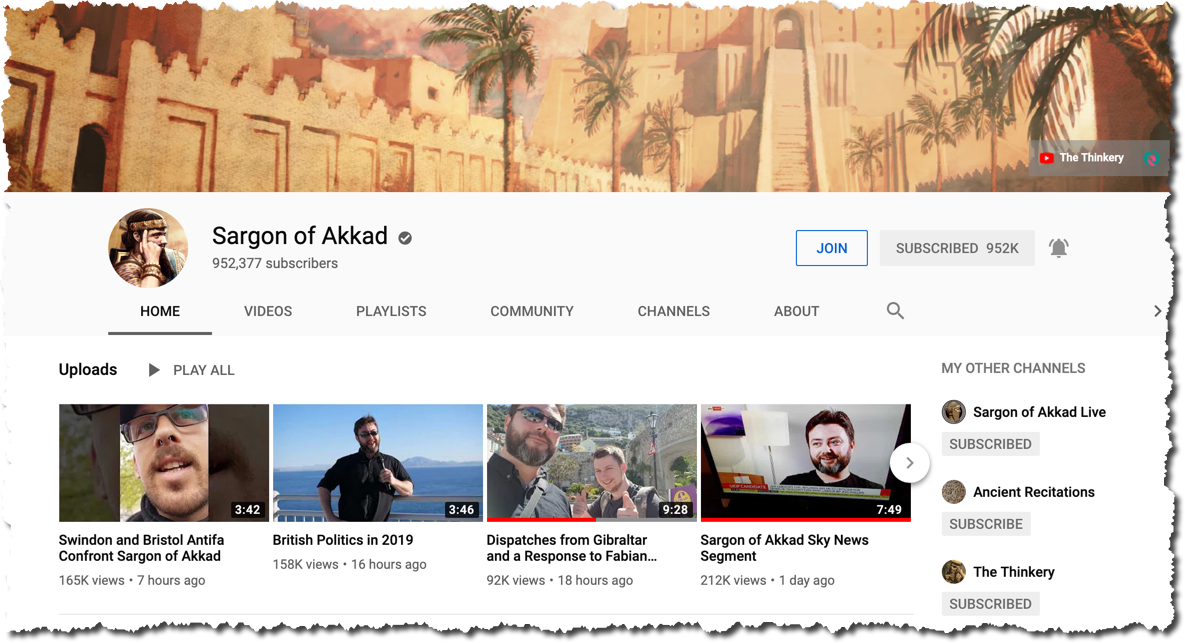1185x643 pixels.
Task: Open the Dispatches from Gibraltar video thumbnail
Action: (x=592, y=462)
